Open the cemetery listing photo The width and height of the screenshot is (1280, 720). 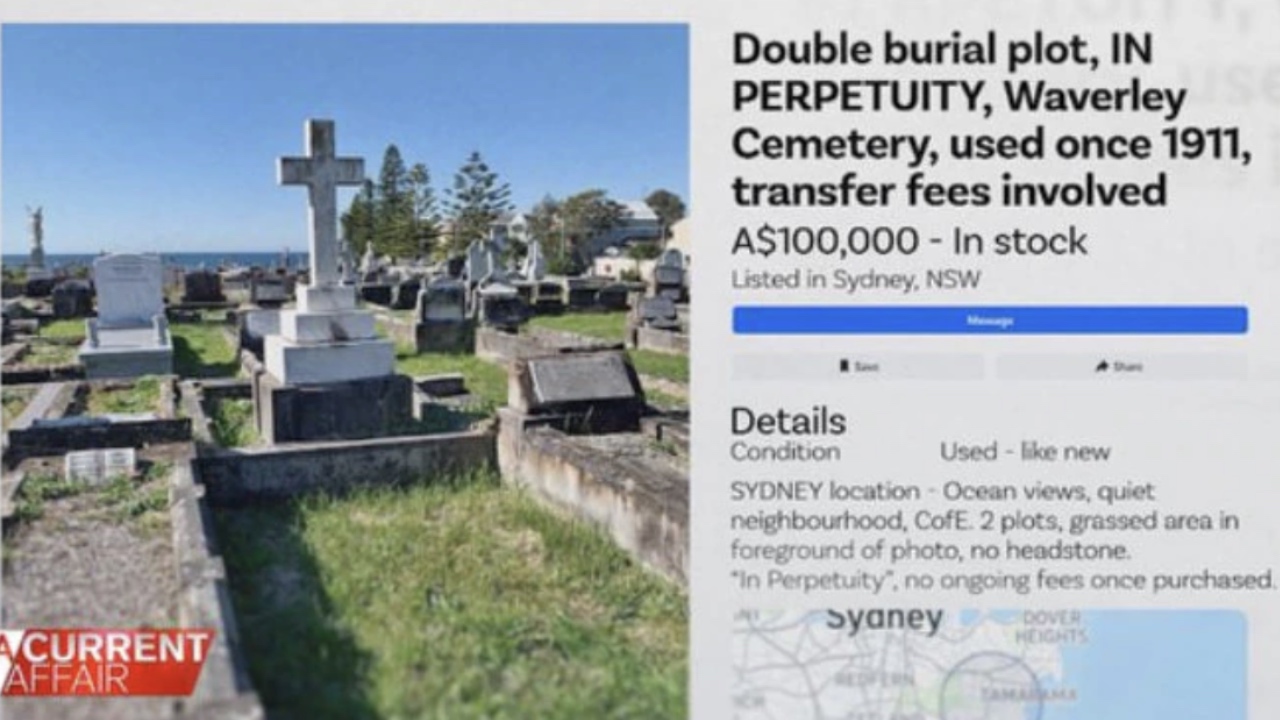[345, 371]
